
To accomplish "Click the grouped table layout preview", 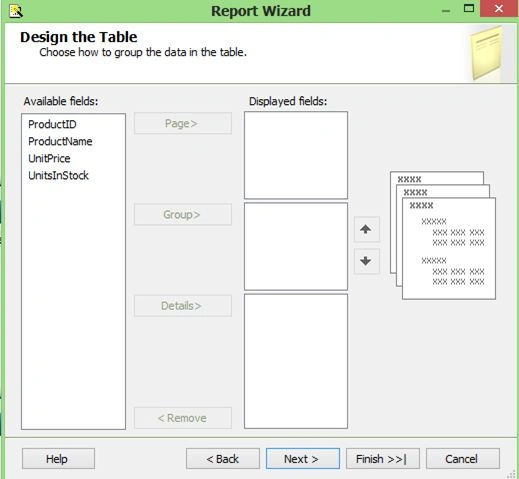I will 443,235.
